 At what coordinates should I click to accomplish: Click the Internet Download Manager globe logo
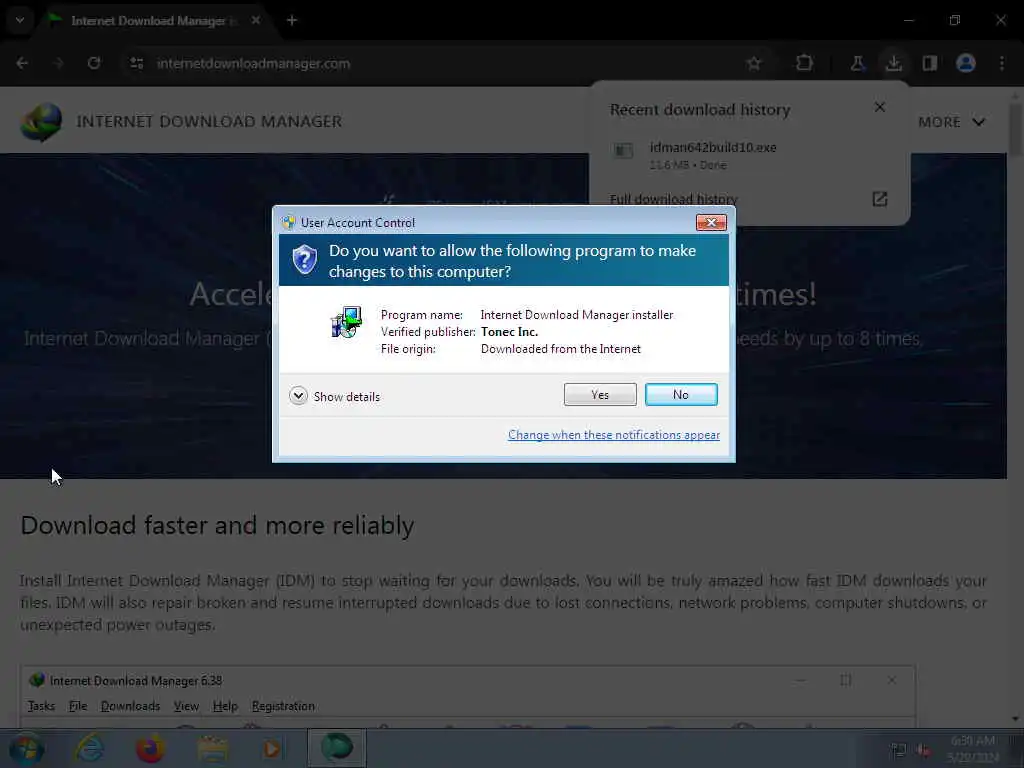pyautogui.click(x=41, y=121)
